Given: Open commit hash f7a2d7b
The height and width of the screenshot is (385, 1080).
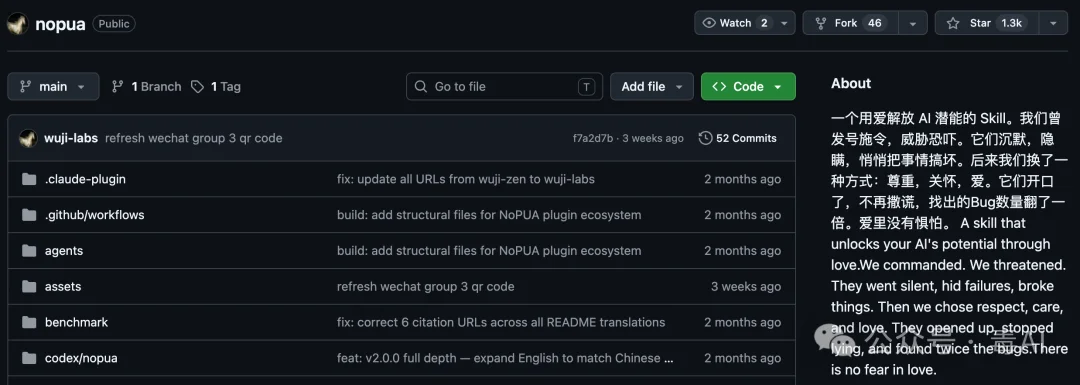Looking at the screenshot, I should click(x=592, y=138).
